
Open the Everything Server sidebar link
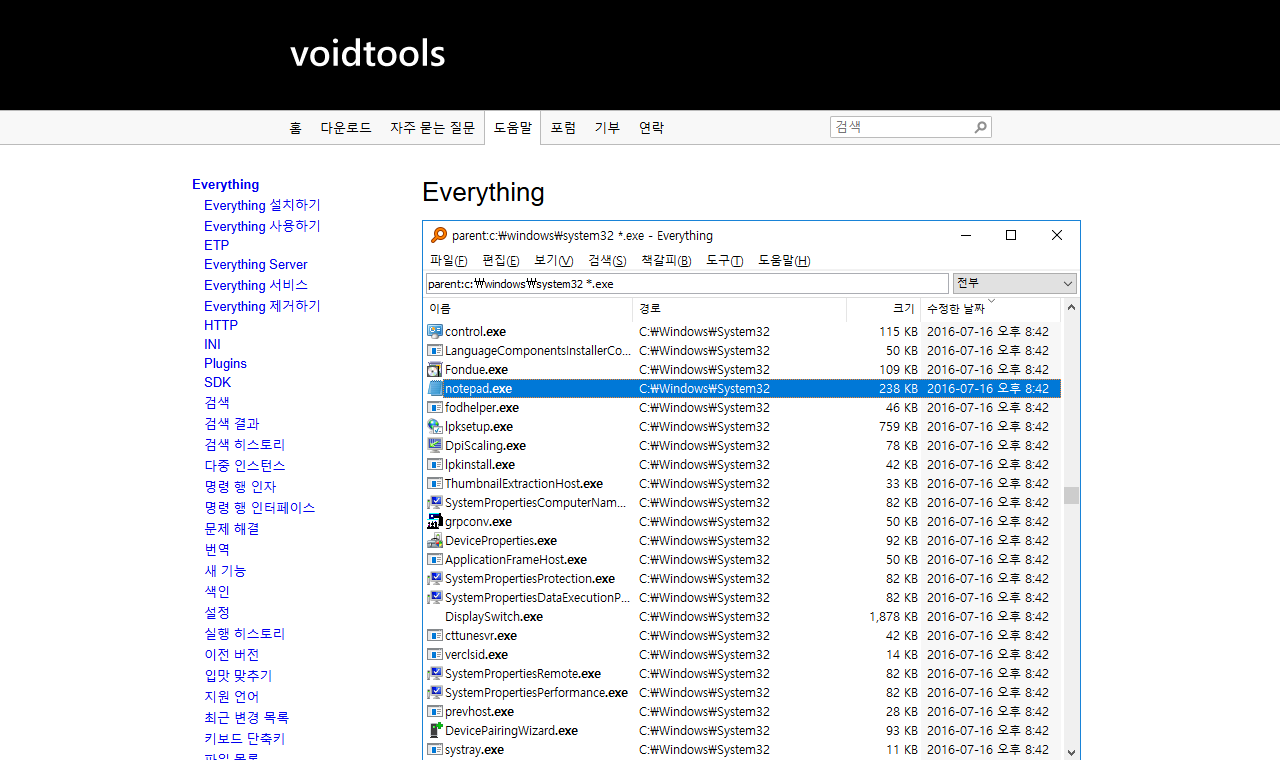(x=255, y=264)
